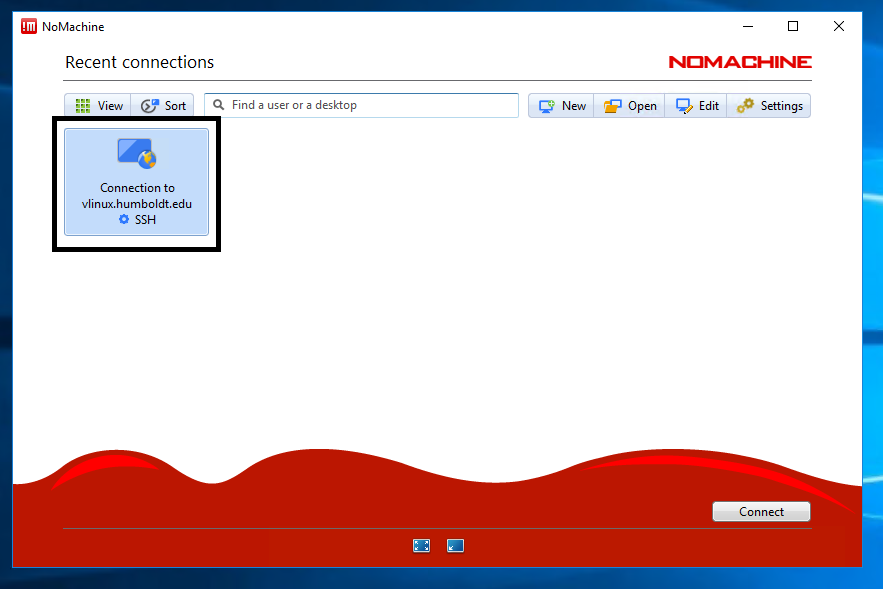Click the windowed mode icon at the bottom
This screenshot has height=589, width=883.
point(455,546)
